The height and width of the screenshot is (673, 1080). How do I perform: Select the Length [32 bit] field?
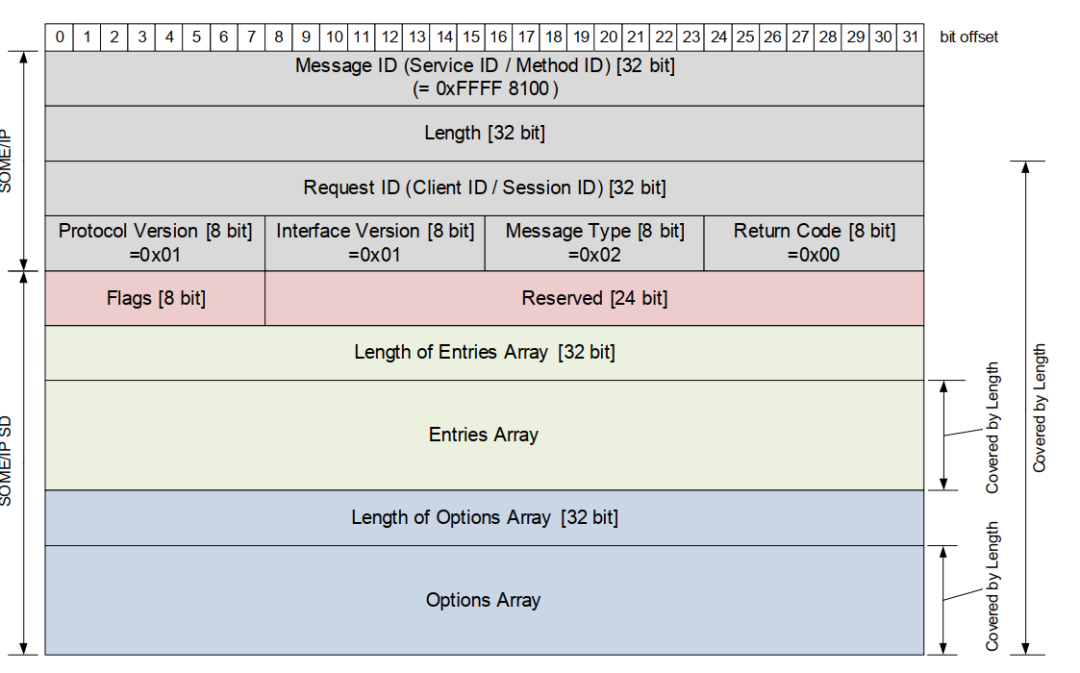click(484, 133)
